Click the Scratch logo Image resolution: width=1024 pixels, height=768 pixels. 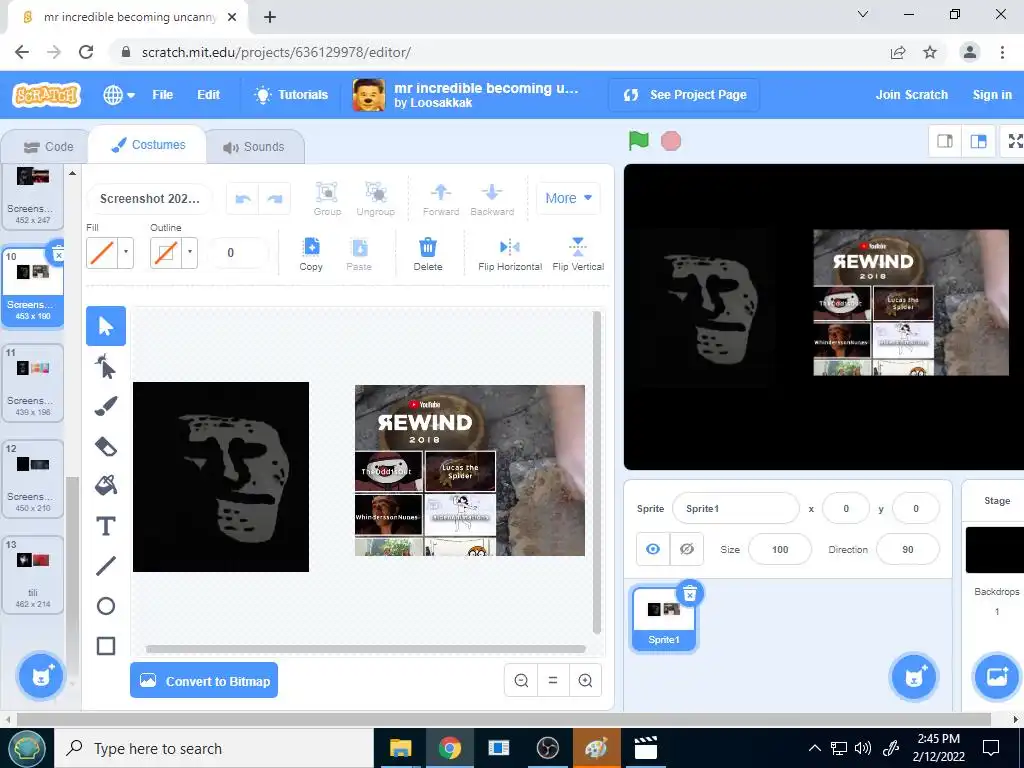[46, 95]
